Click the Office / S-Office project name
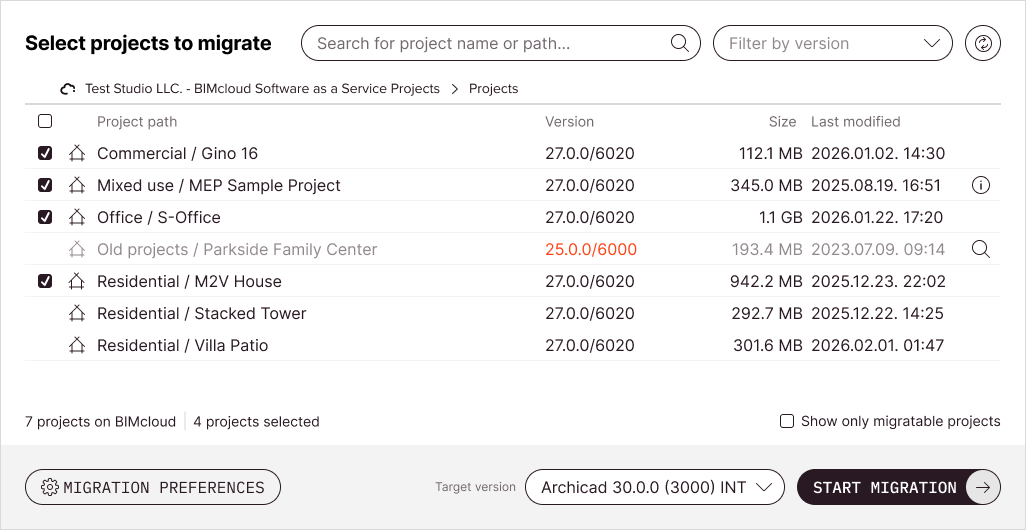1026x530 pixels. [159, 217]
